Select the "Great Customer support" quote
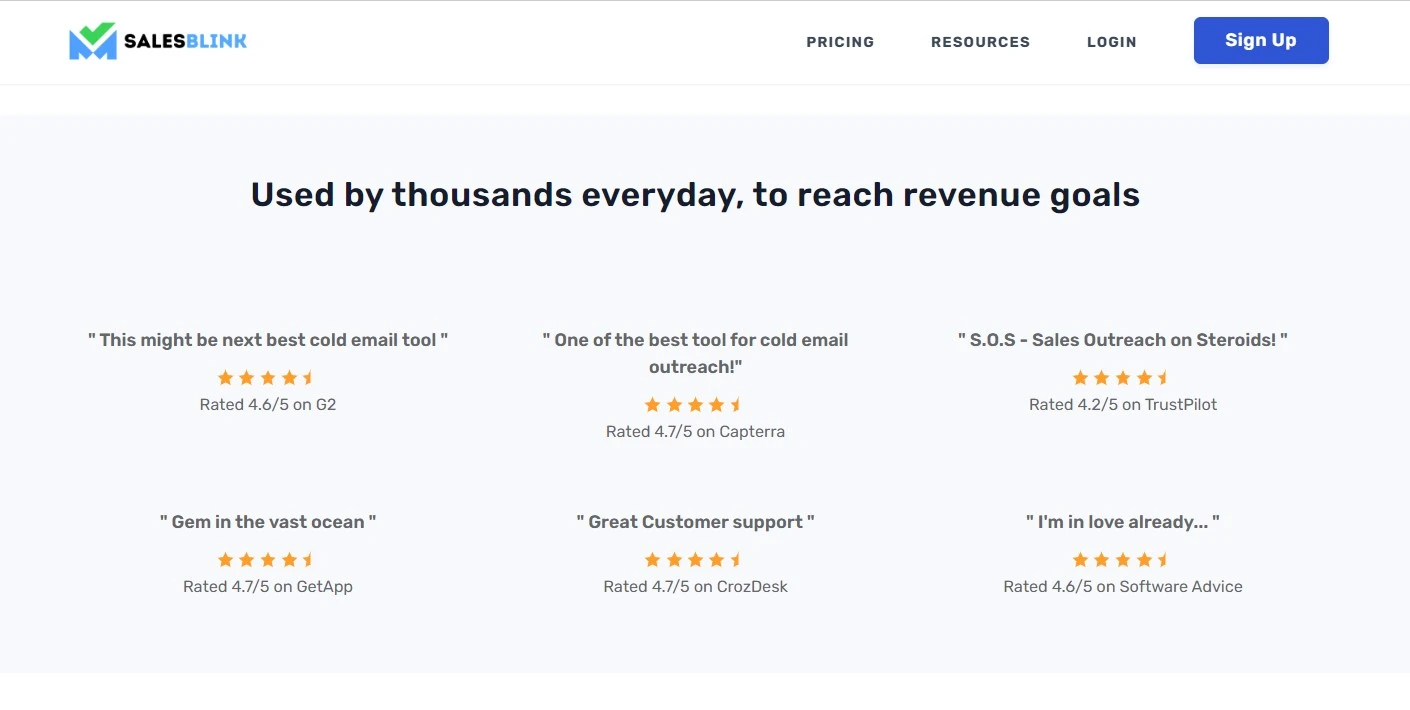The height and width of the screenshot is (710, 1410). click(x=695, y=522)
